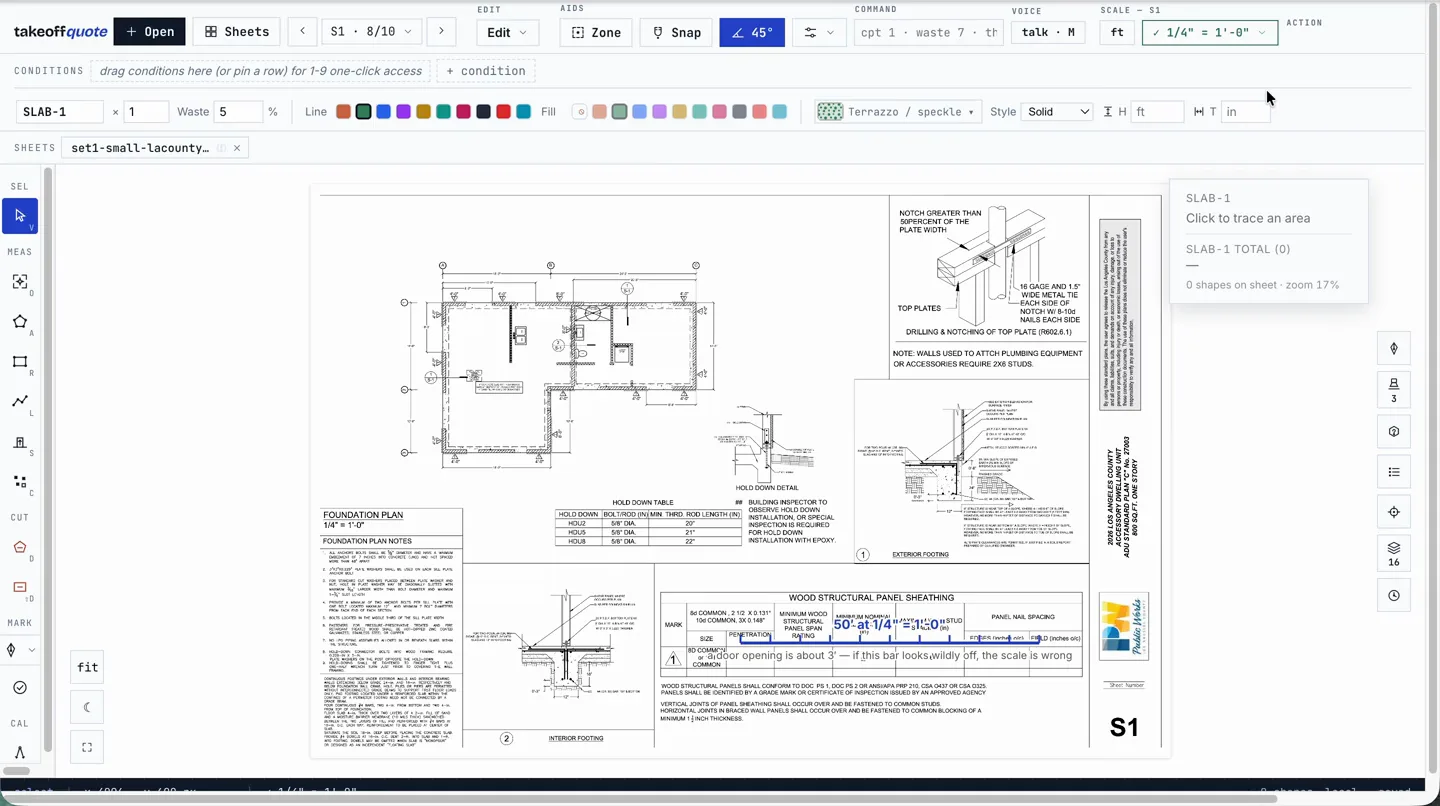Pick the red line color swatch

point(503,112)
